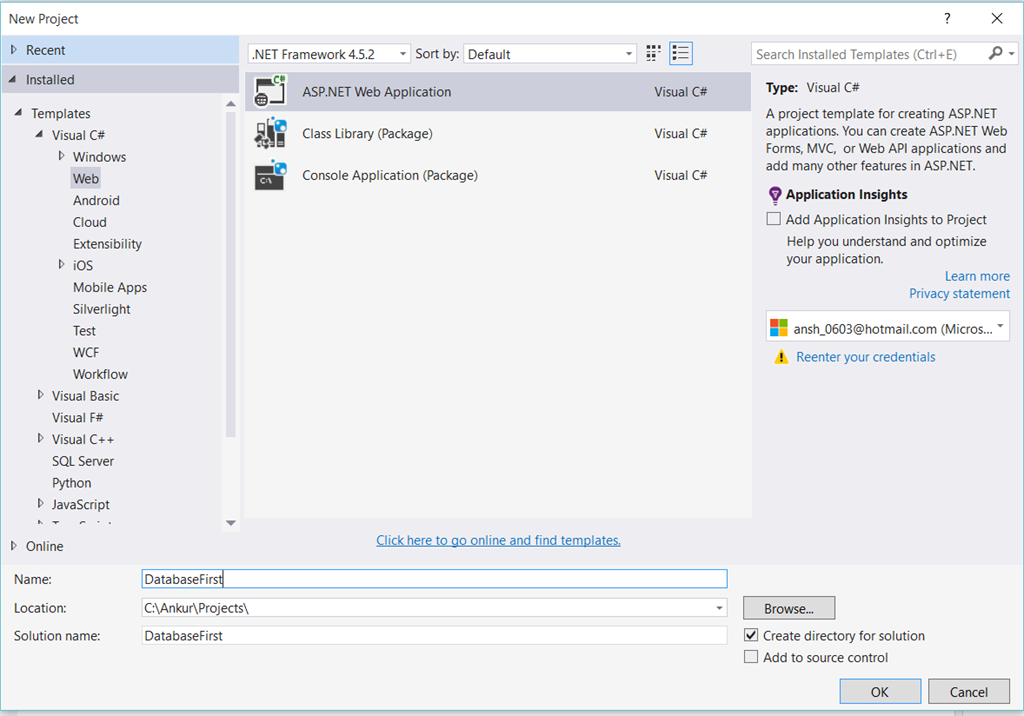This screenshot has height=716, width=1024.
Task: Expand the Visual C++ tree node
Action: pyautogui.click(x=40, y=438)
